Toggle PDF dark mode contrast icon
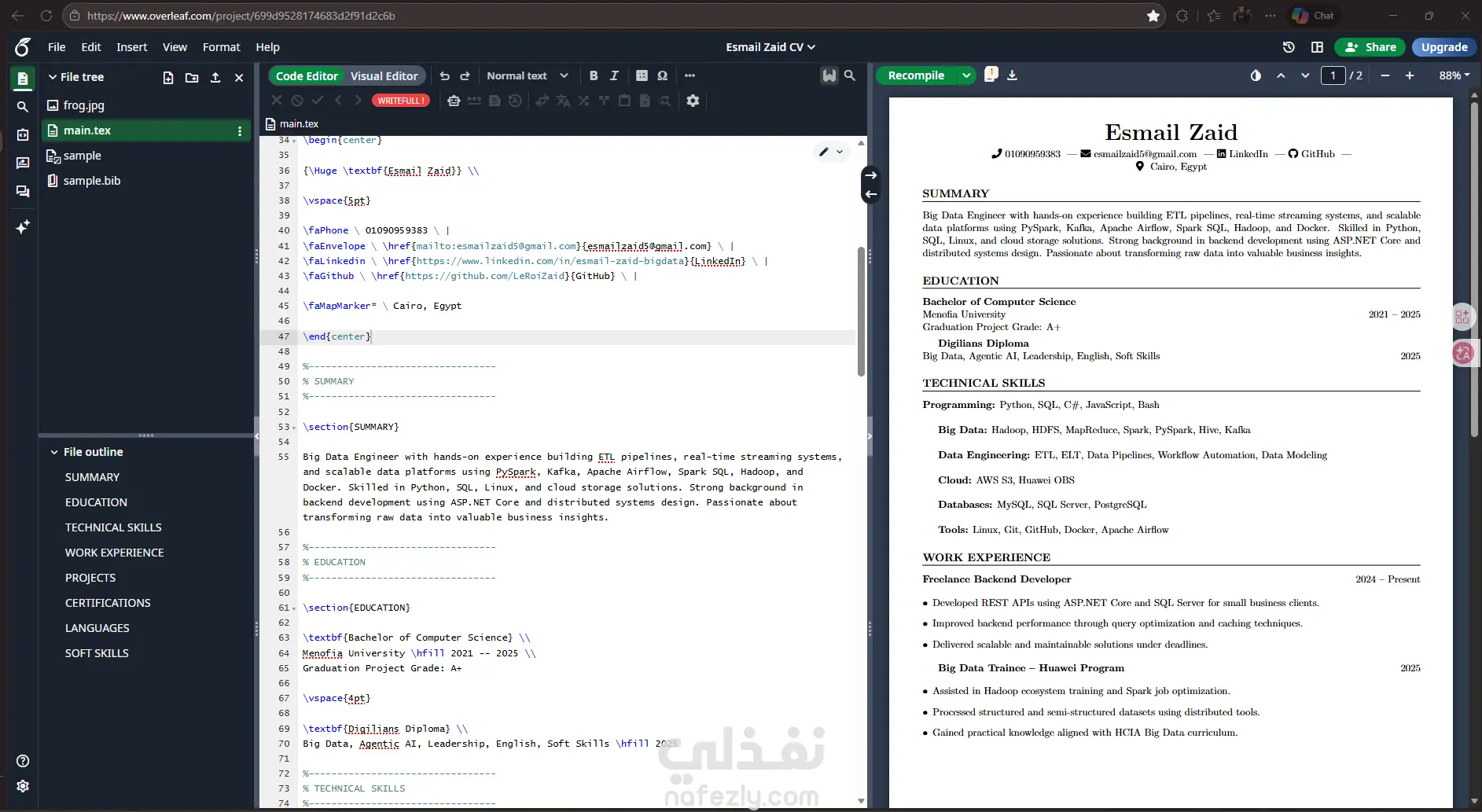This screenshot has width=1482, height=812. 1256,75
